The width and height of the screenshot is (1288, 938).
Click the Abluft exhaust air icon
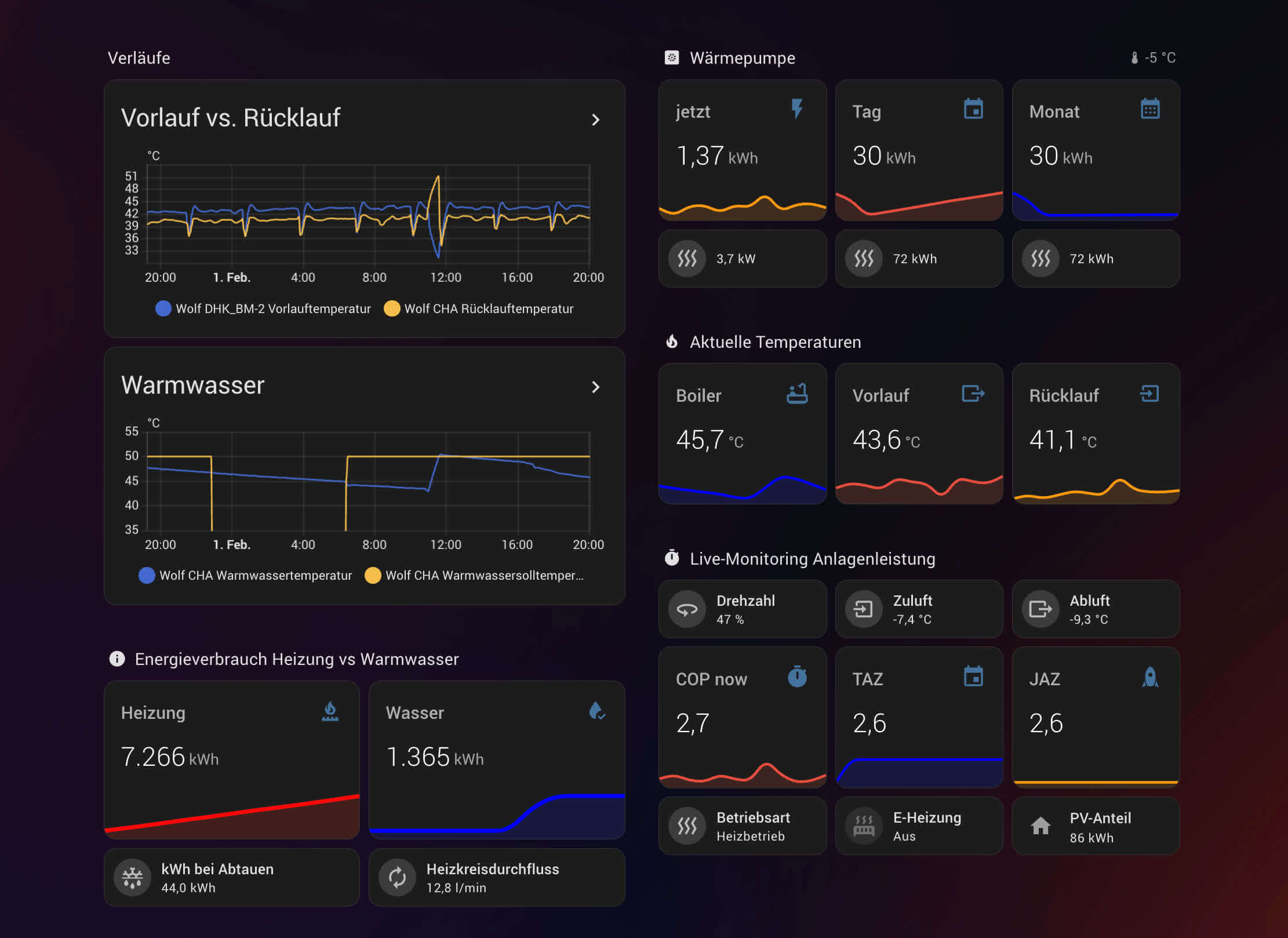pos(1040,609)
